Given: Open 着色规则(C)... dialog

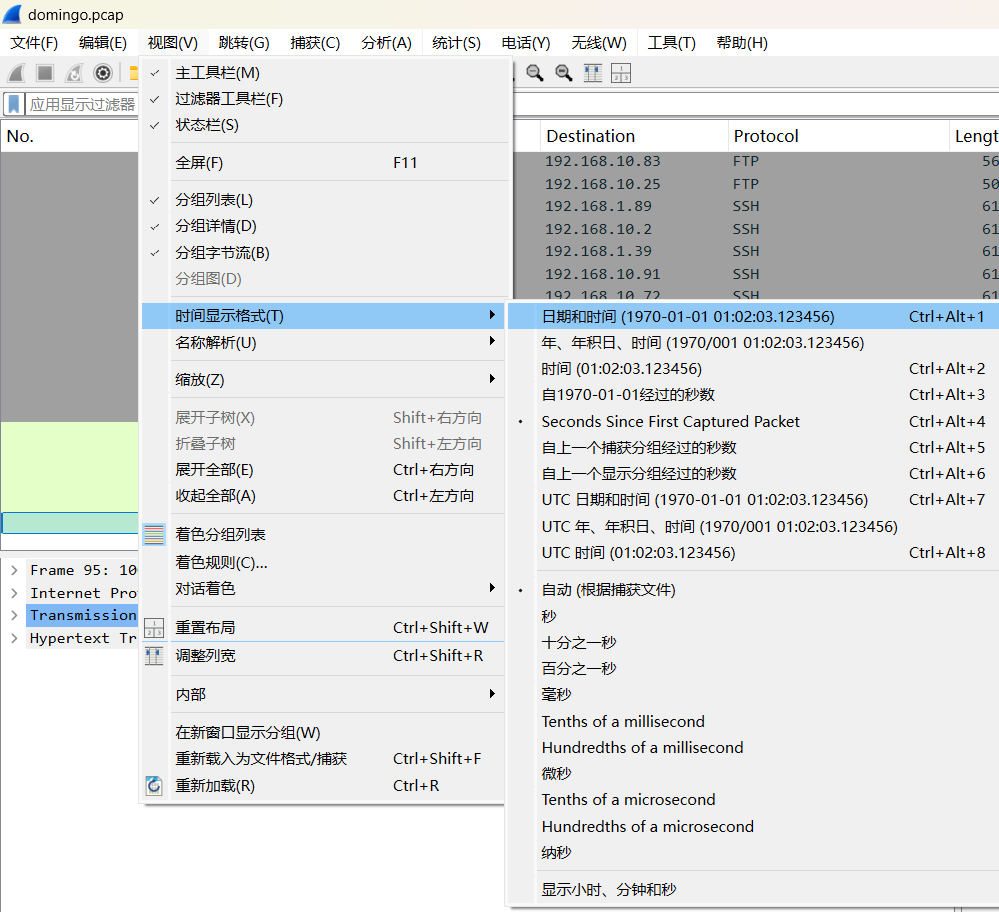Looking at the screenshot, I should 324,563.
